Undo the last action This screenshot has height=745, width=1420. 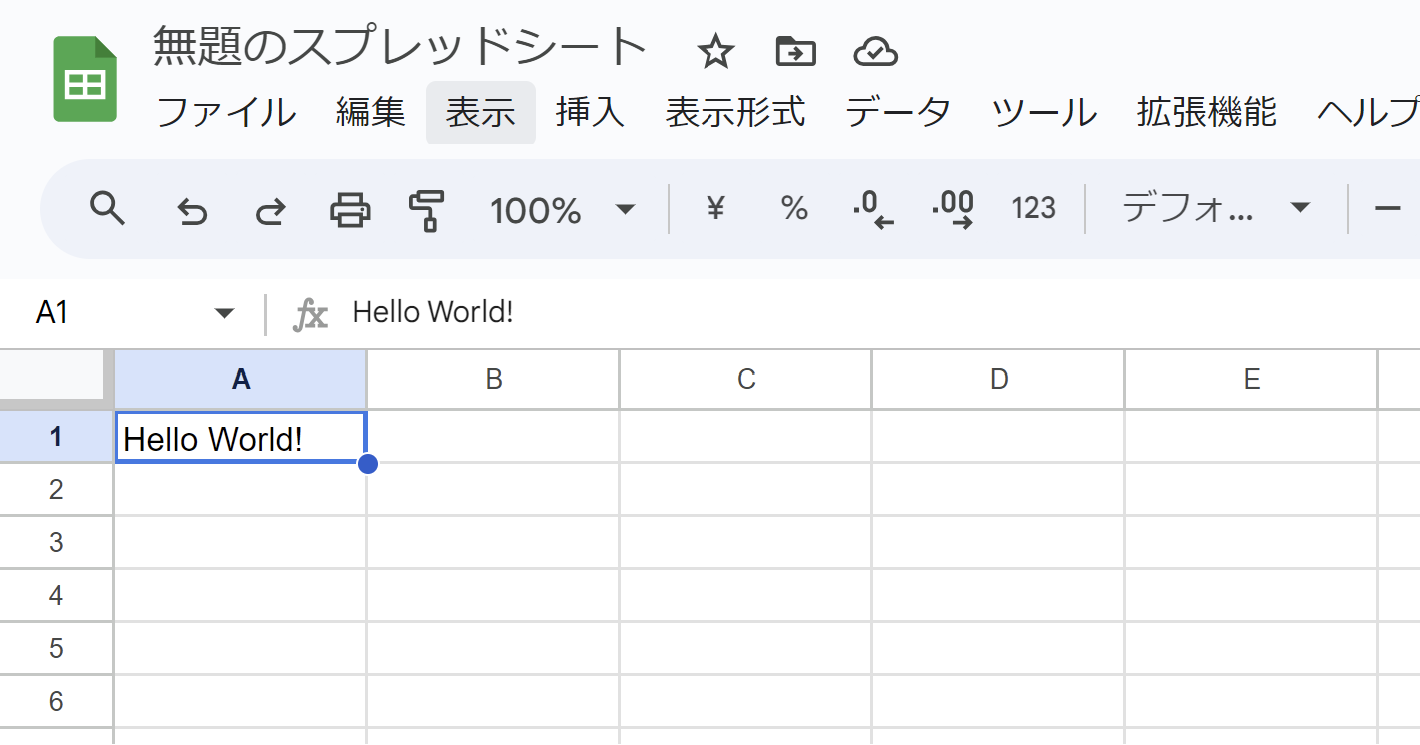[191, 209]
